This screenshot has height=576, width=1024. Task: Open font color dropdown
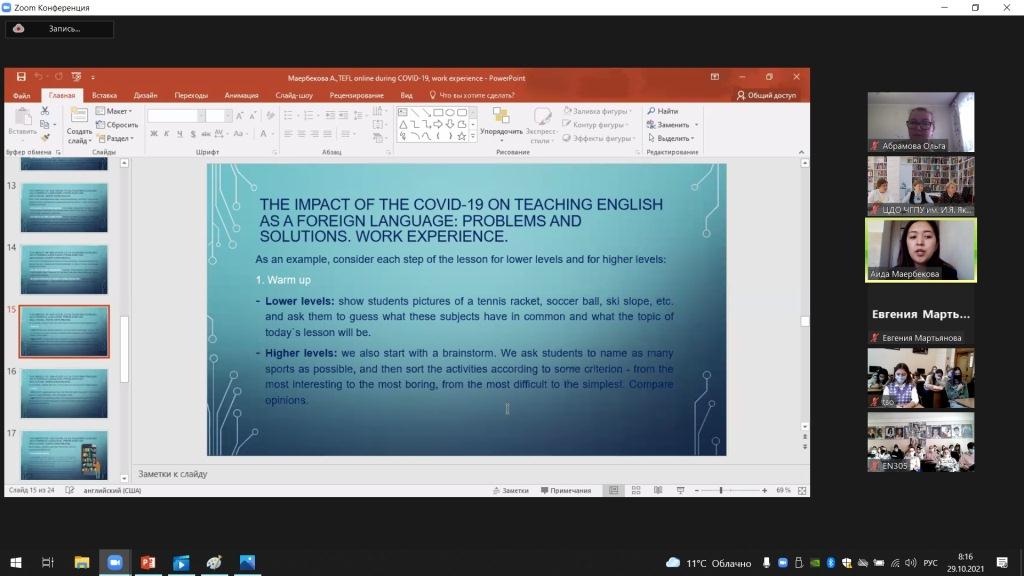tap(274, 134)
